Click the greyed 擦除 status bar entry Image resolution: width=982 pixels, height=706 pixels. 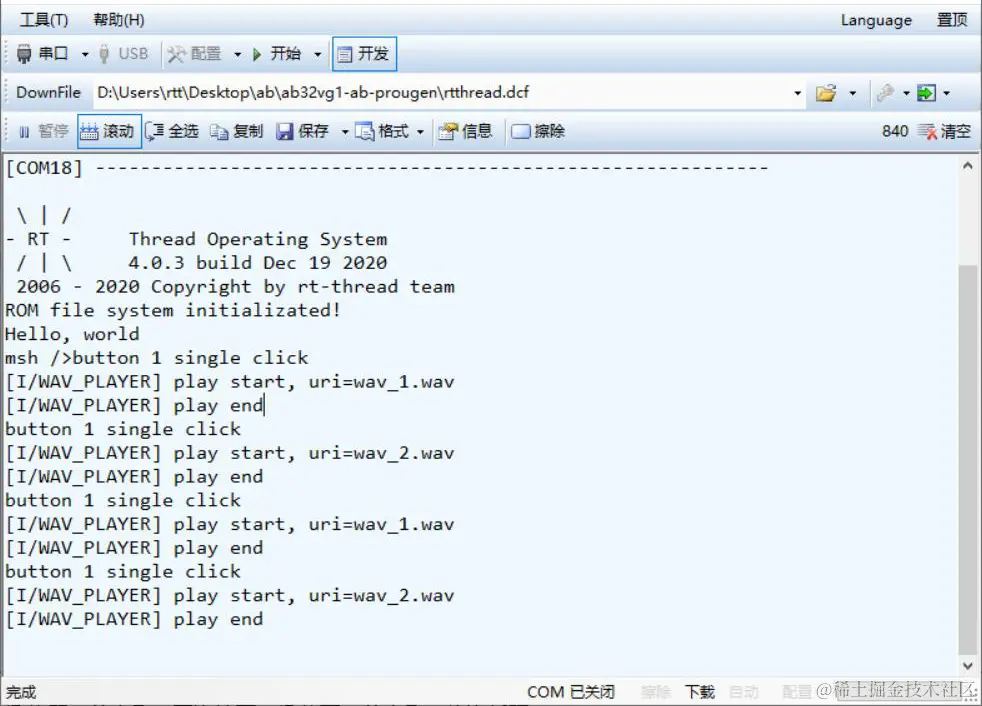[656, 692]
